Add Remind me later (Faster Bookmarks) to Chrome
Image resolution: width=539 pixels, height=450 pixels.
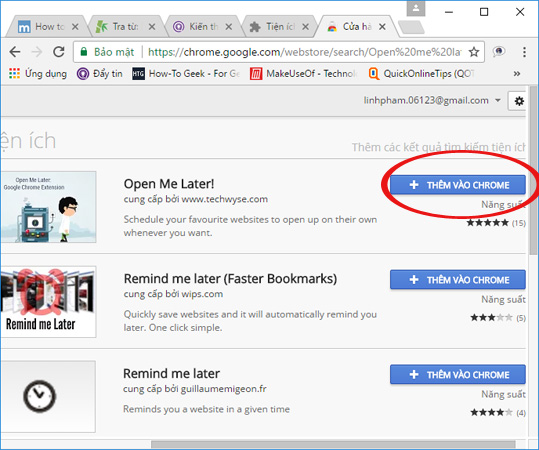coord(458,279)
